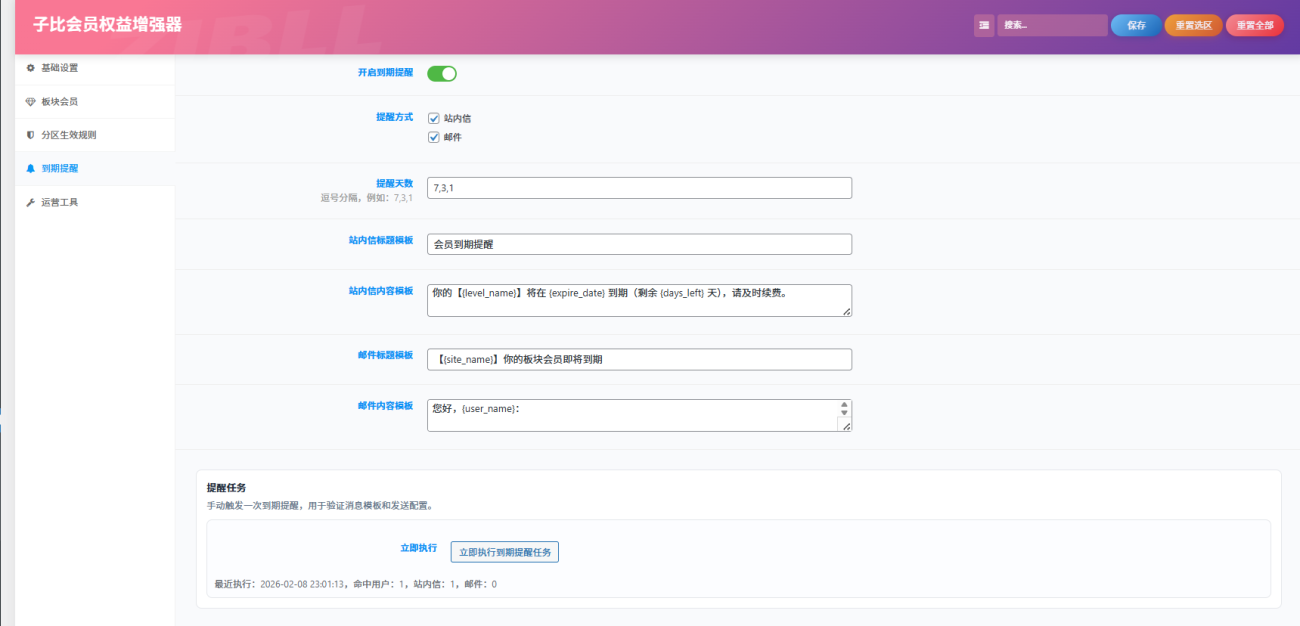Run 立即执行到期提醒任务 button

point(505,552)
